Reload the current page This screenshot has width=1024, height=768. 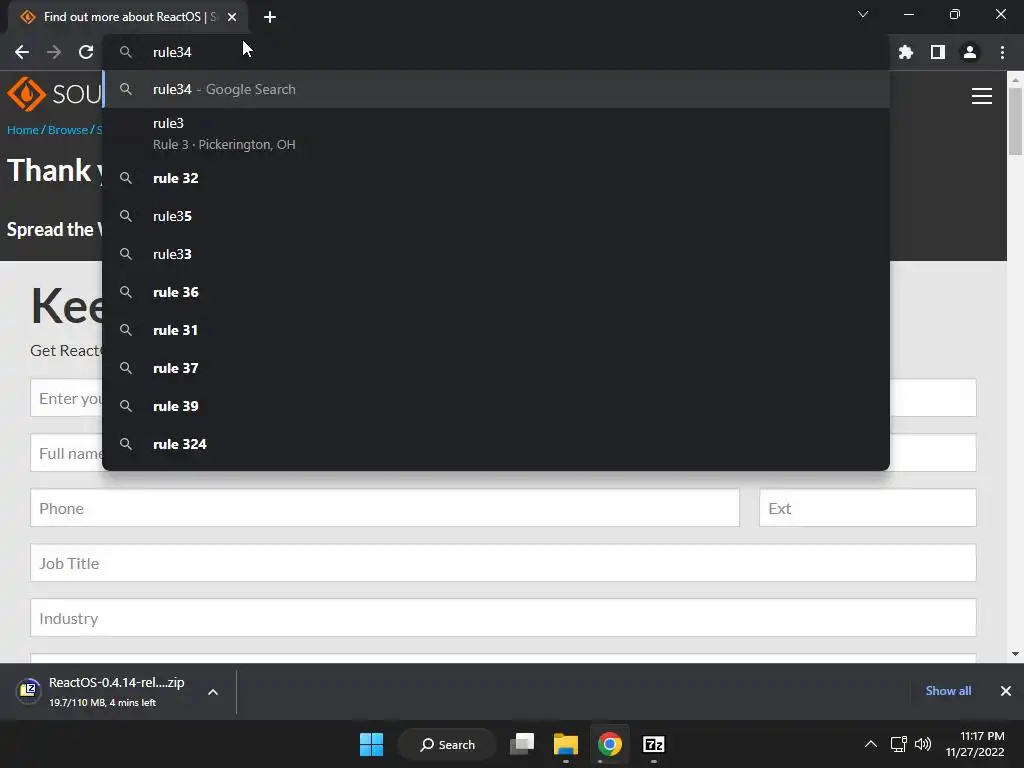tap(86, 52)
